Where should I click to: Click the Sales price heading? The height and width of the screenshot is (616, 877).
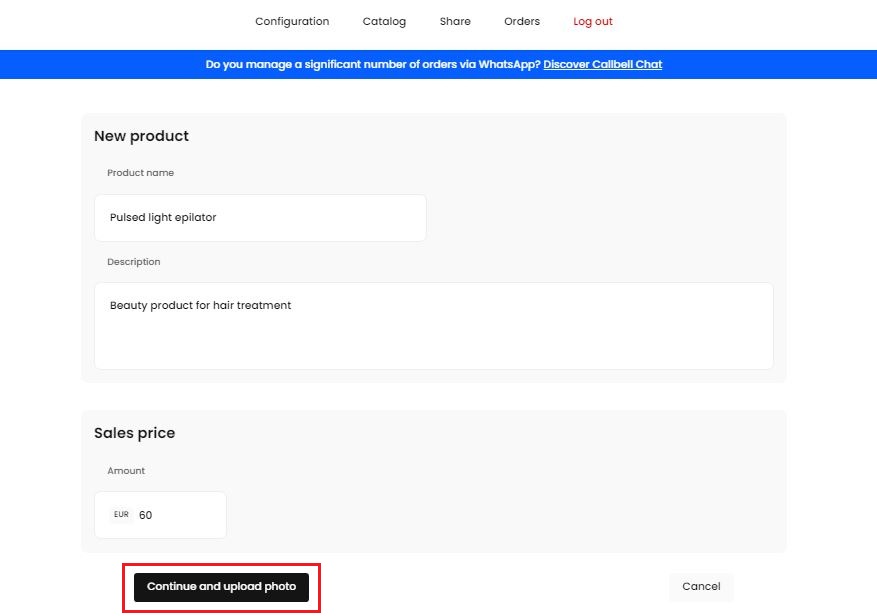134,434
